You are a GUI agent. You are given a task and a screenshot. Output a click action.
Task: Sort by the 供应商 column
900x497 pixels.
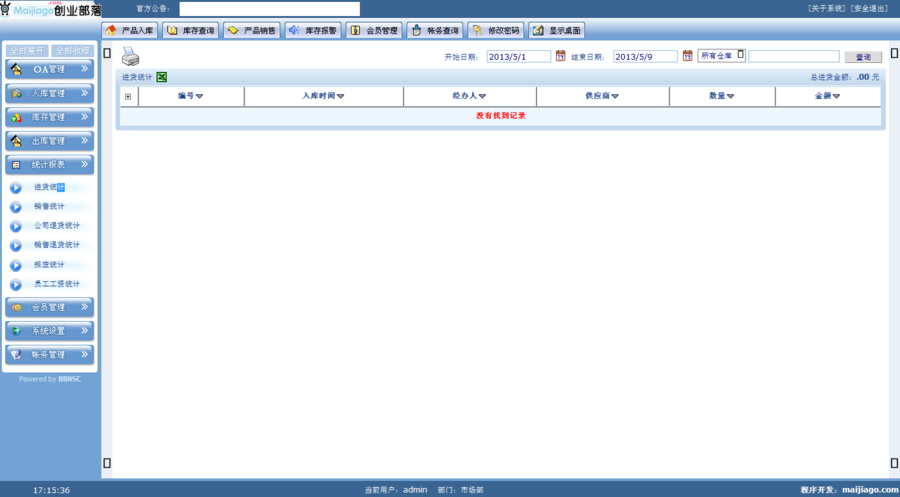point(602,96)
